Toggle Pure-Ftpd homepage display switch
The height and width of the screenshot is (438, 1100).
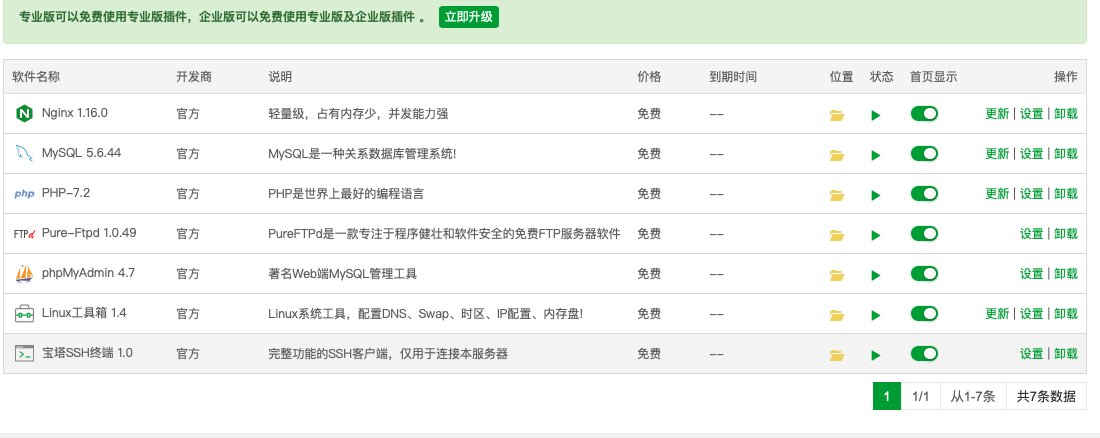[x=924, y=233]
